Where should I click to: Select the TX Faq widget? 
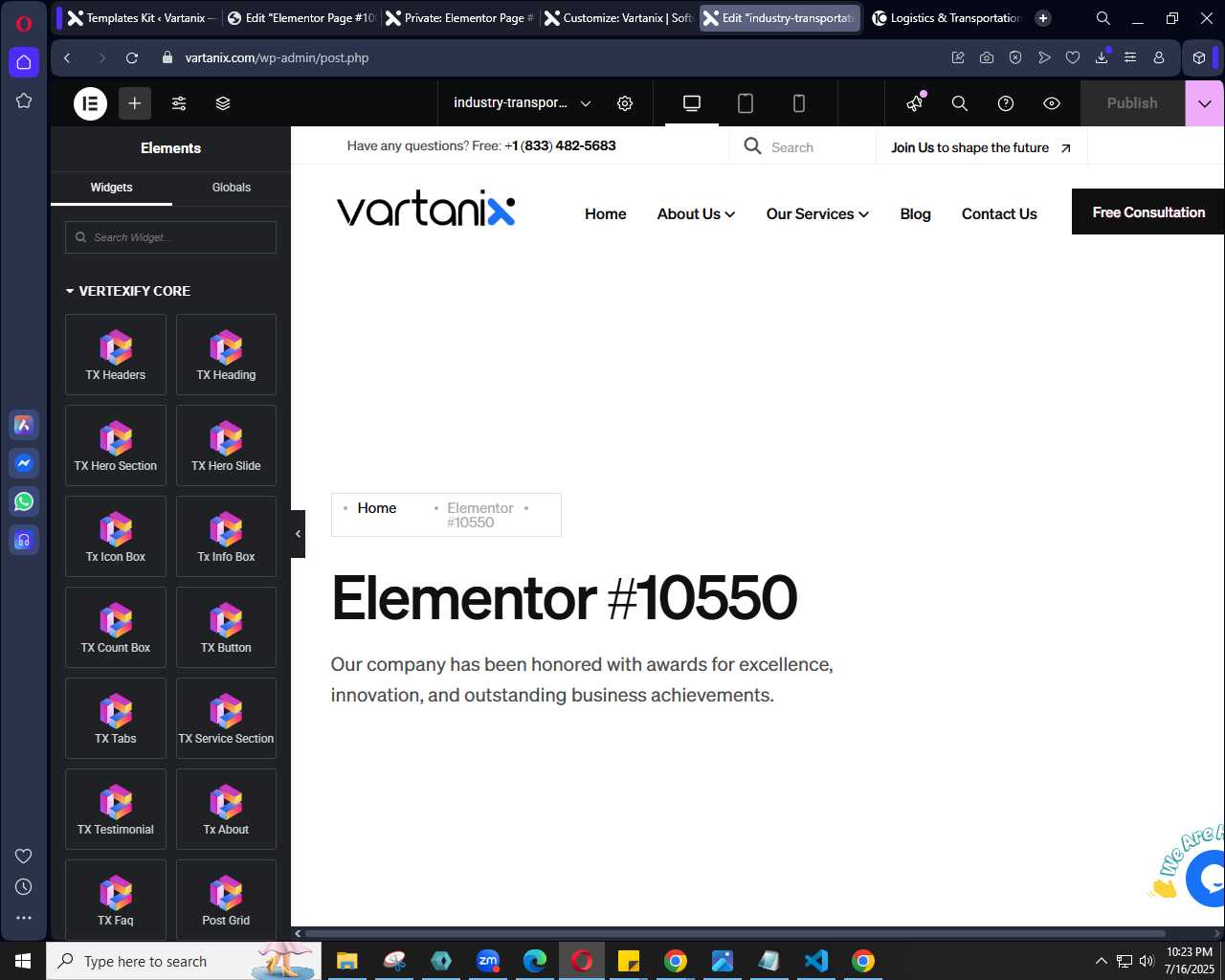[116, 900]
